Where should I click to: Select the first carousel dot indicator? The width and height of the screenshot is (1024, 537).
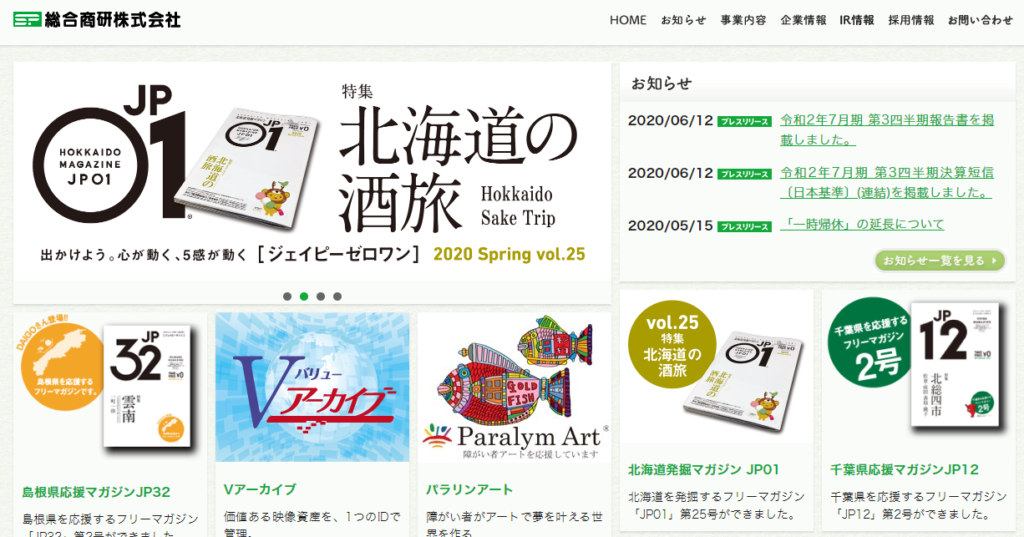[x=287, y=297]
